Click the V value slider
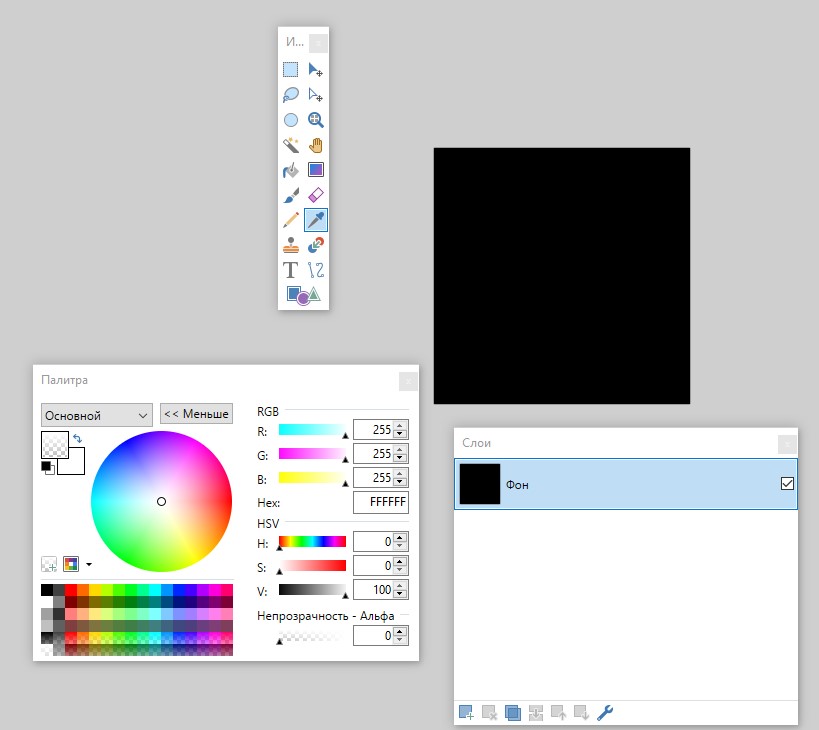The width and height of the screenshot is (819, 730). point(312,590)
